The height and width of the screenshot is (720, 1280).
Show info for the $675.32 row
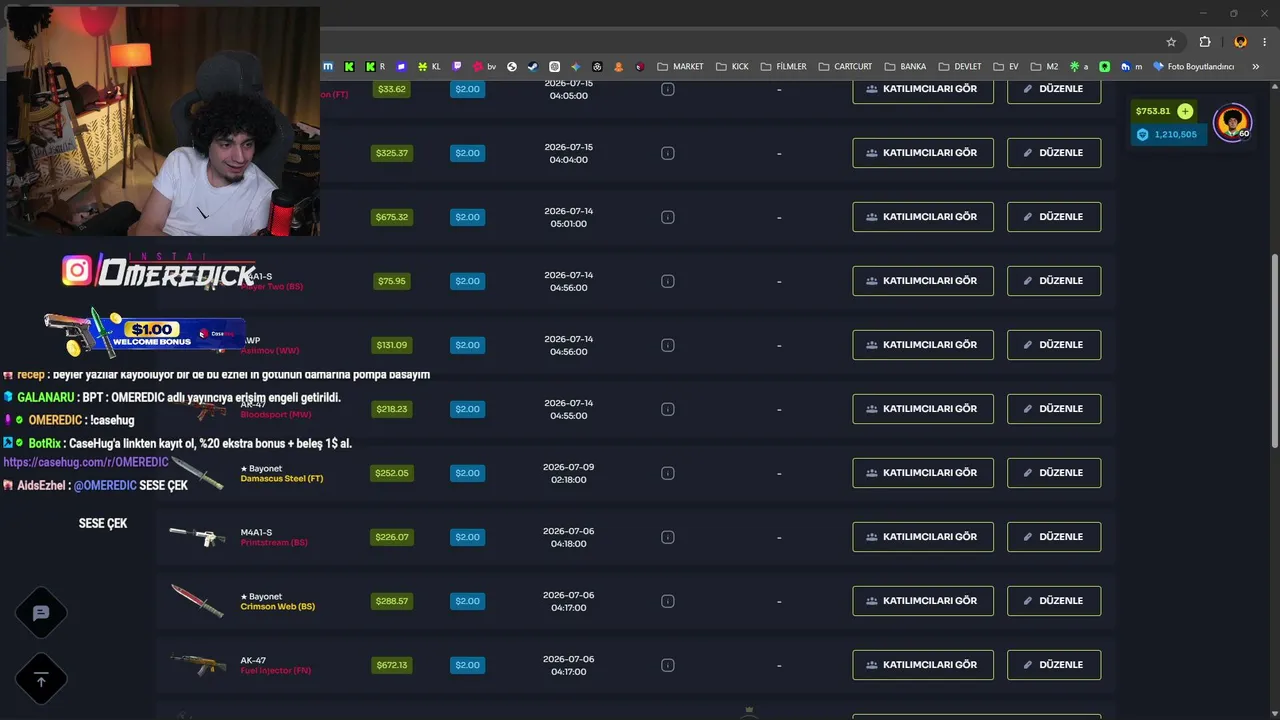668,217
